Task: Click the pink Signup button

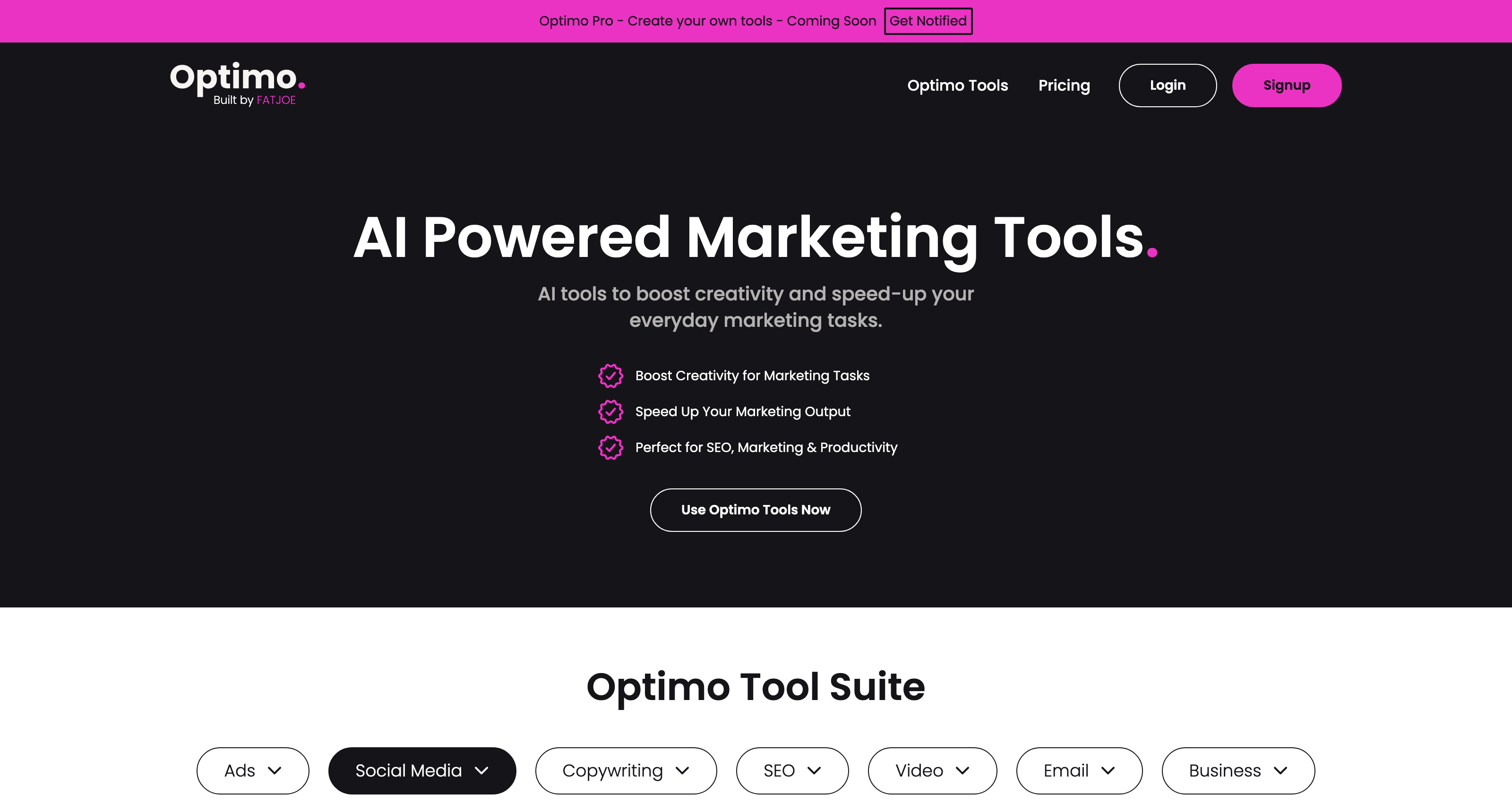Action: tap(1287, 85)
